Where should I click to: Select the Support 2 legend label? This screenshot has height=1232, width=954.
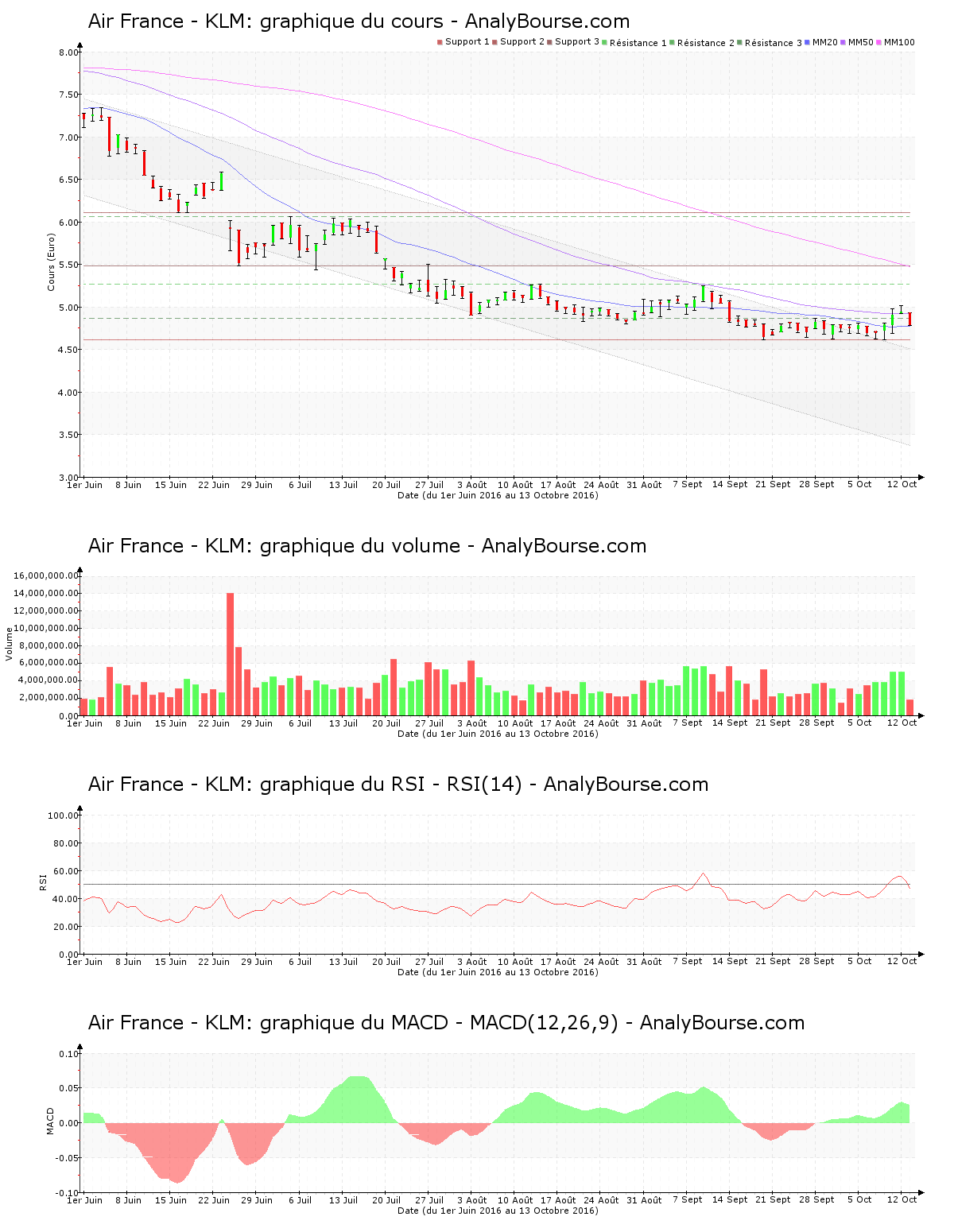(x=522, y=42)
